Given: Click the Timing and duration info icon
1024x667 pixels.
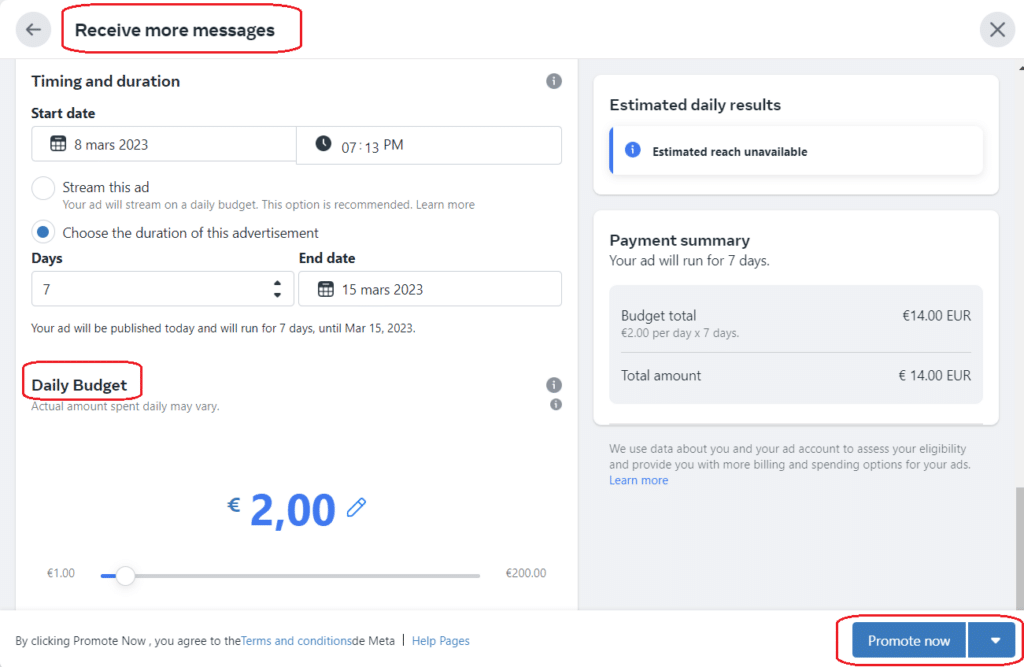Looking at the screenshot, I should coord(554,81).
